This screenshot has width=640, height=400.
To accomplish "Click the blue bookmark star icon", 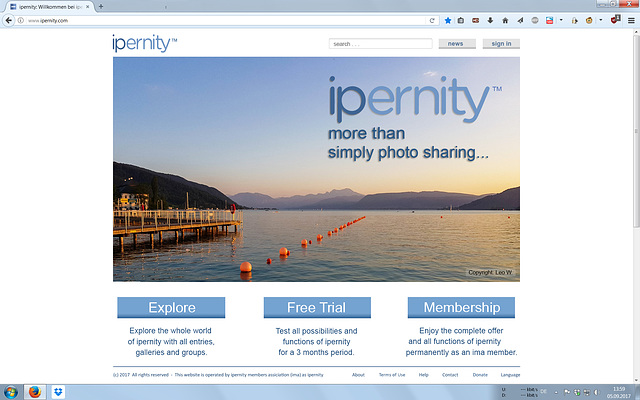I will 448,20.
